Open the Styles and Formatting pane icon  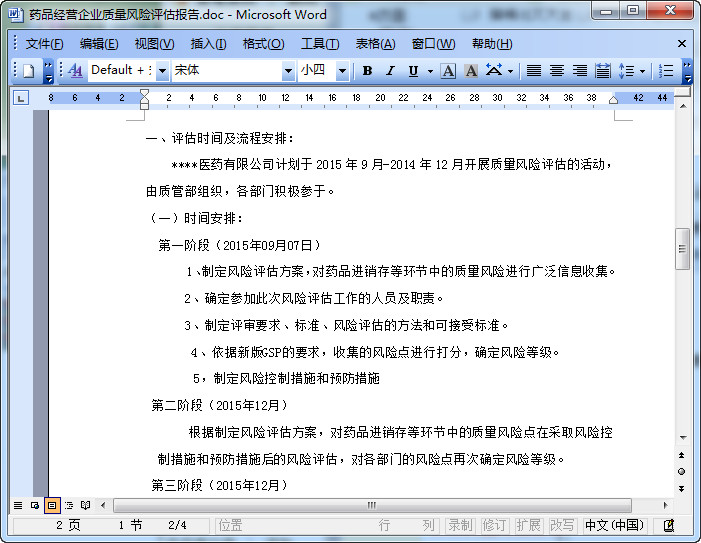click(75, 71)
